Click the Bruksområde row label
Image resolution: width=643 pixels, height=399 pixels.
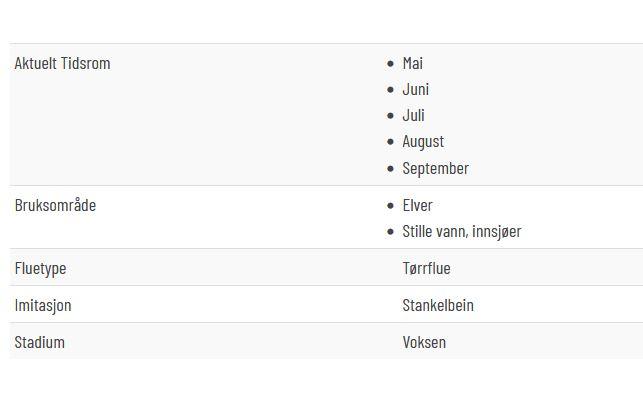pos(55,205)
